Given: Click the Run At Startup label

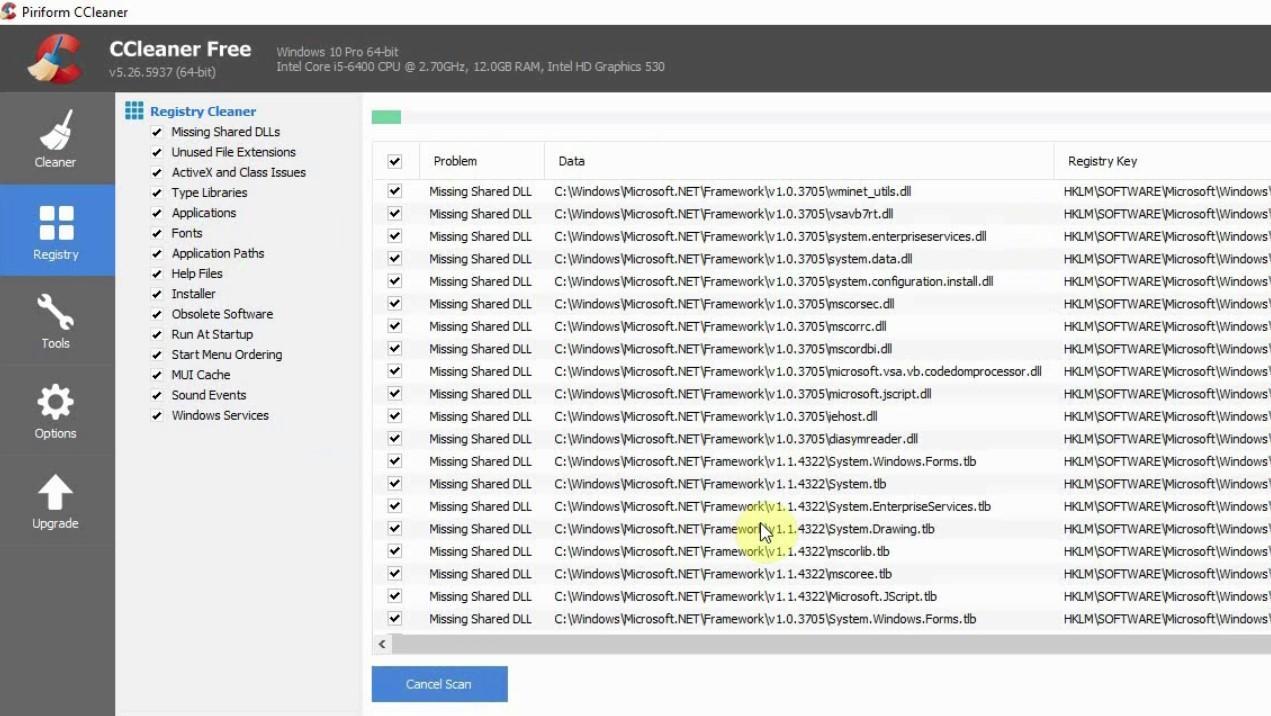Looking at the screenshot, I should coord(212,334).
